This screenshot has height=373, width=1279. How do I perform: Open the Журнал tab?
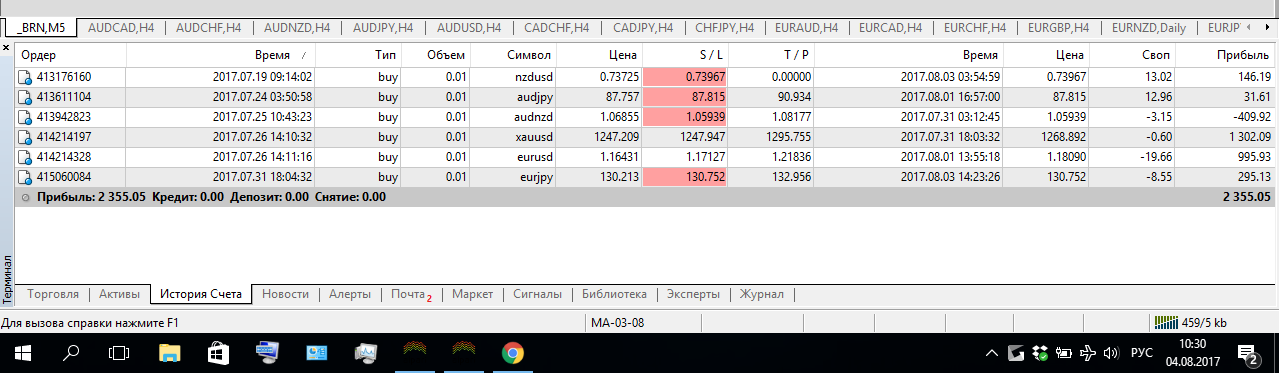tap(763, 294)
